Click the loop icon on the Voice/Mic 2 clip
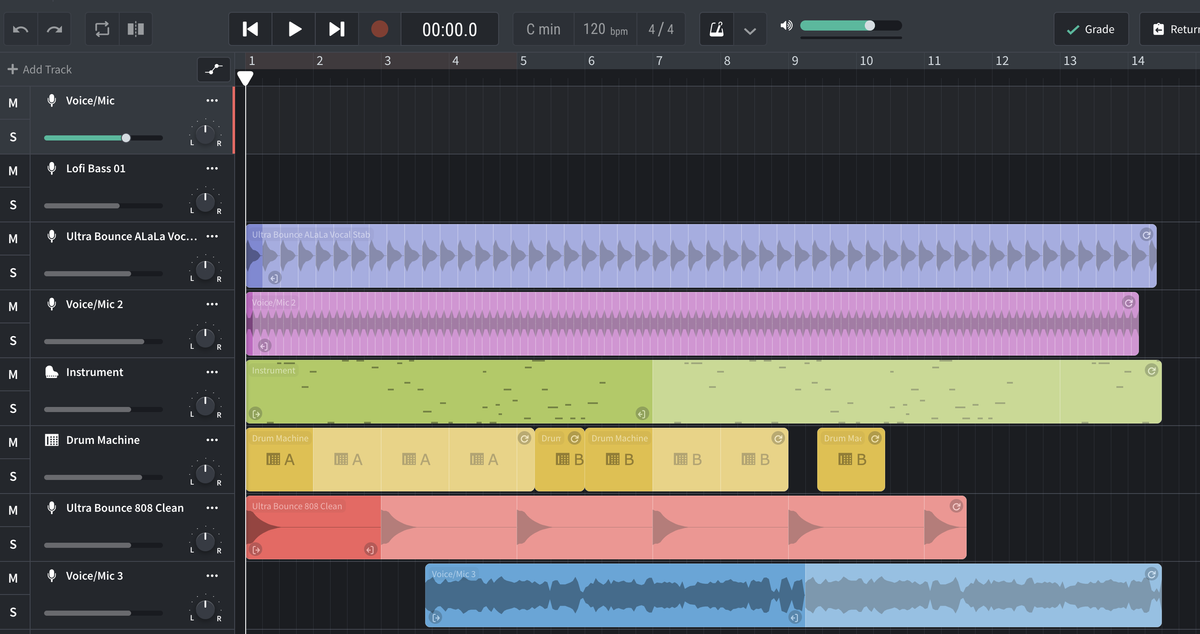Screen dimensions: 1200x634 tap(1129, 302)
